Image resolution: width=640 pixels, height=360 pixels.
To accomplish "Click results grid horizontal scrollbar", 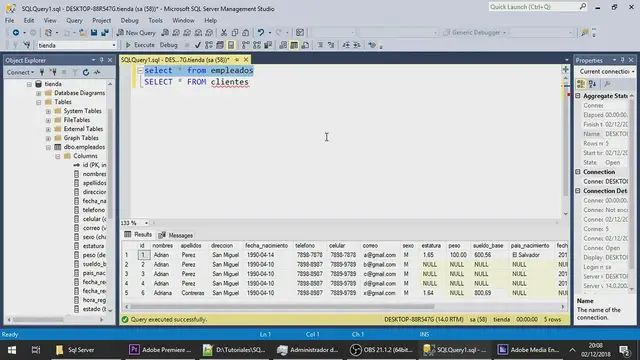I will pyautogui.click(x=282, y=307).
